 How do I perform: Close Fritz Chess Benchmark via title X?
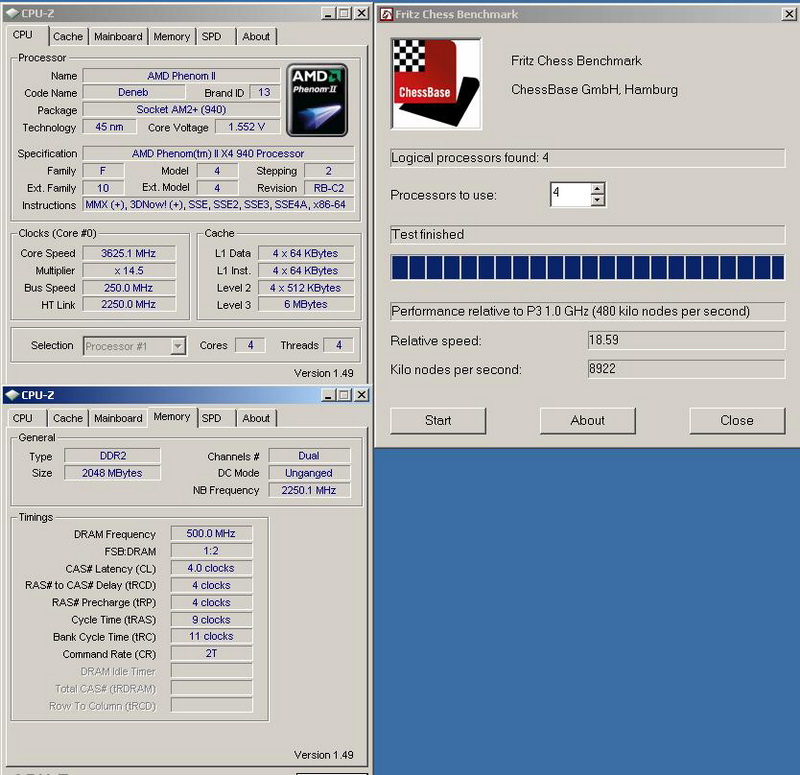[x=789, y=14]
